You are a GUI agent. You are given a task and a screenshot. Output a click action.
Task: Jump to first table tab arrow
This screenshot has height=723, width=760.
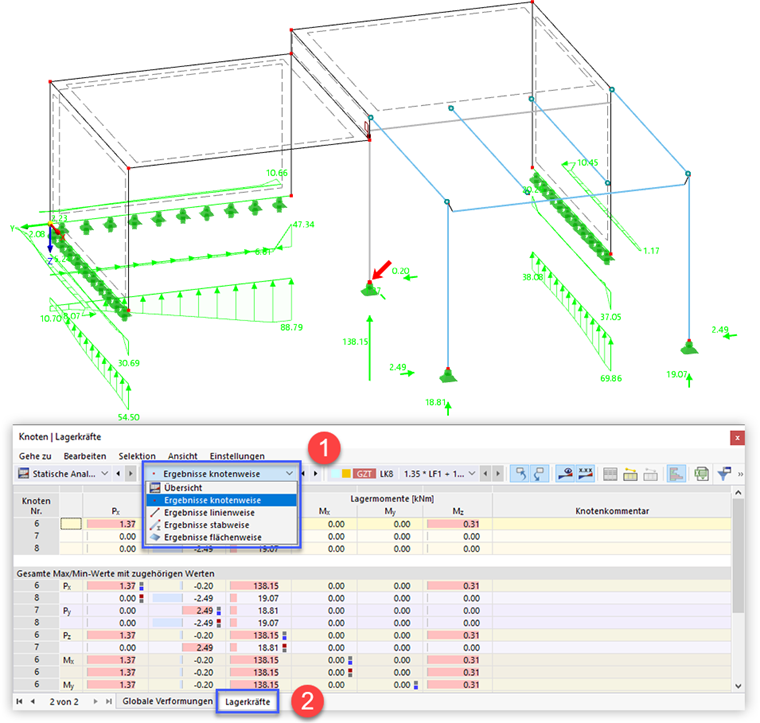tap(19, 701)
